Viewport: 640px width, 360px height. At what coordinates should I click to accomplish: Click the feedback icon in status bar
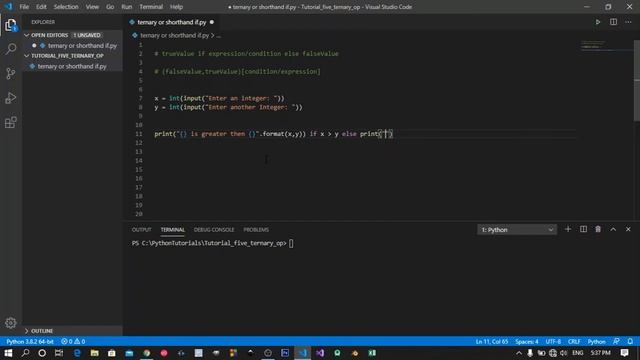(616, 341)
